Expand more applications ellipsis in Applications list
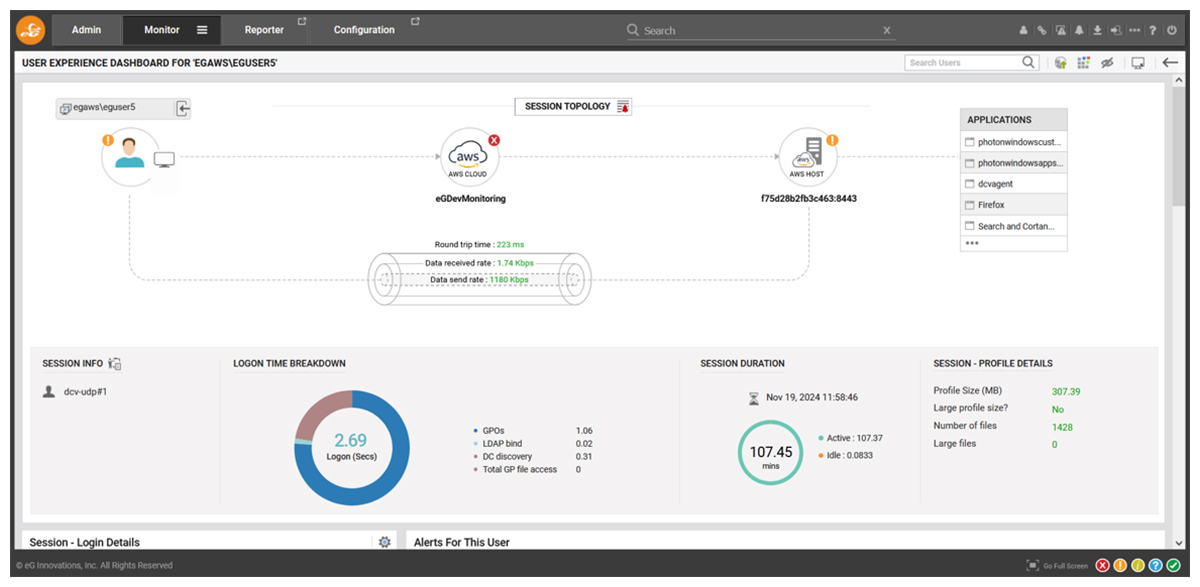This screenshot has height=587, width=1200. tap(972, 243)
